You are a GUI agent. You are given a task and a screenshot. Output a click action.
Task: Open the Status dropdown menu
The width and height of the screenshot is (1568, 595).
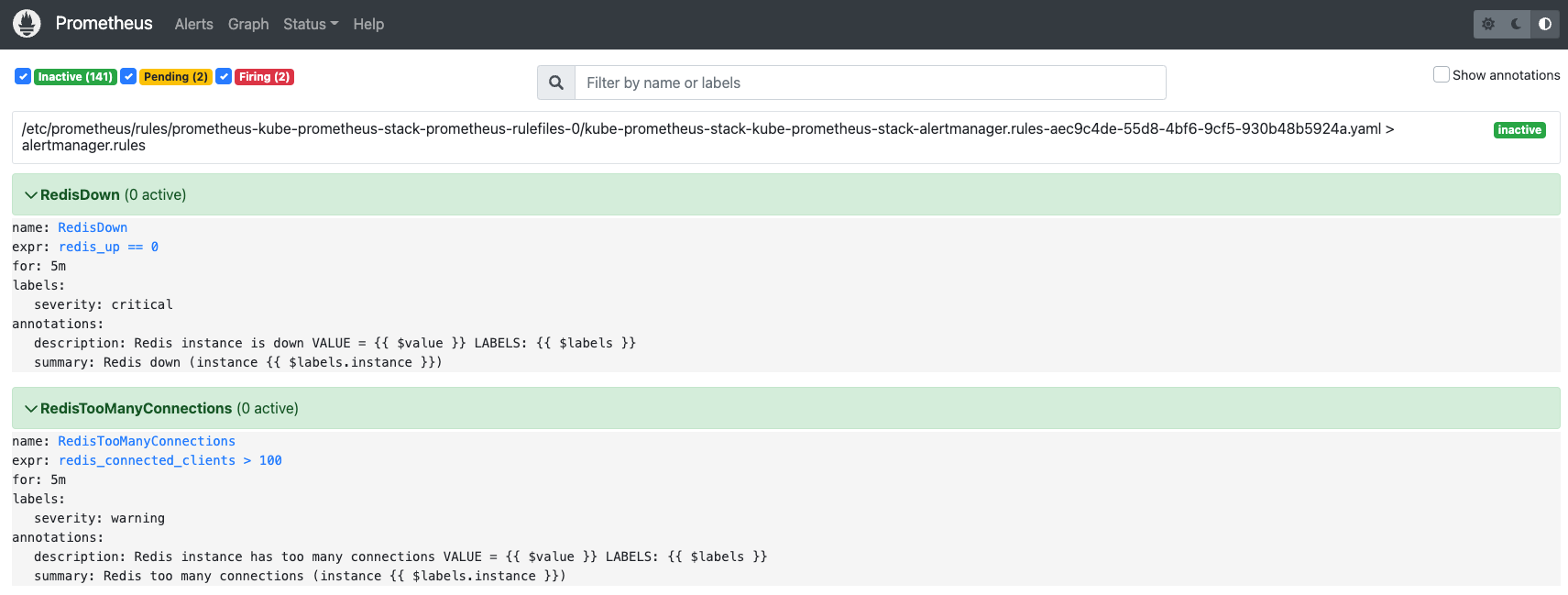[311, 24]
